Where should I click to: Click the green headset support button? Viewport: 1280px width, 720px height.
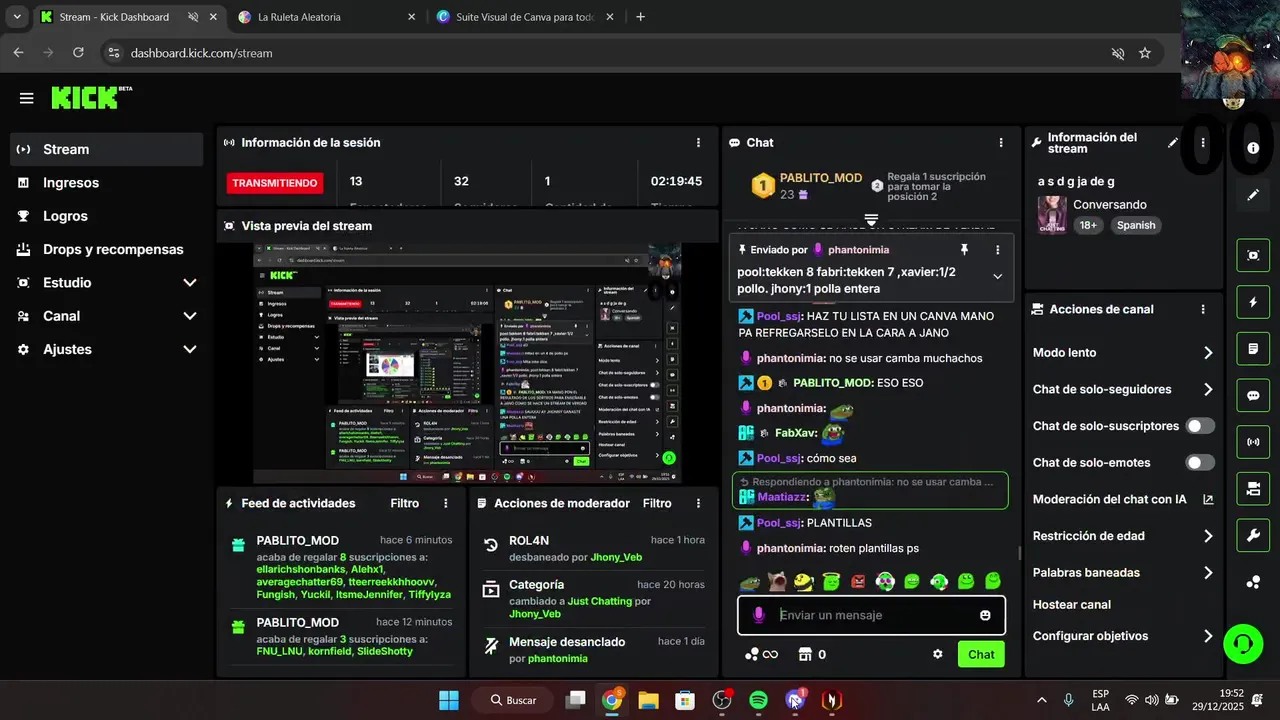point(1243,643)
